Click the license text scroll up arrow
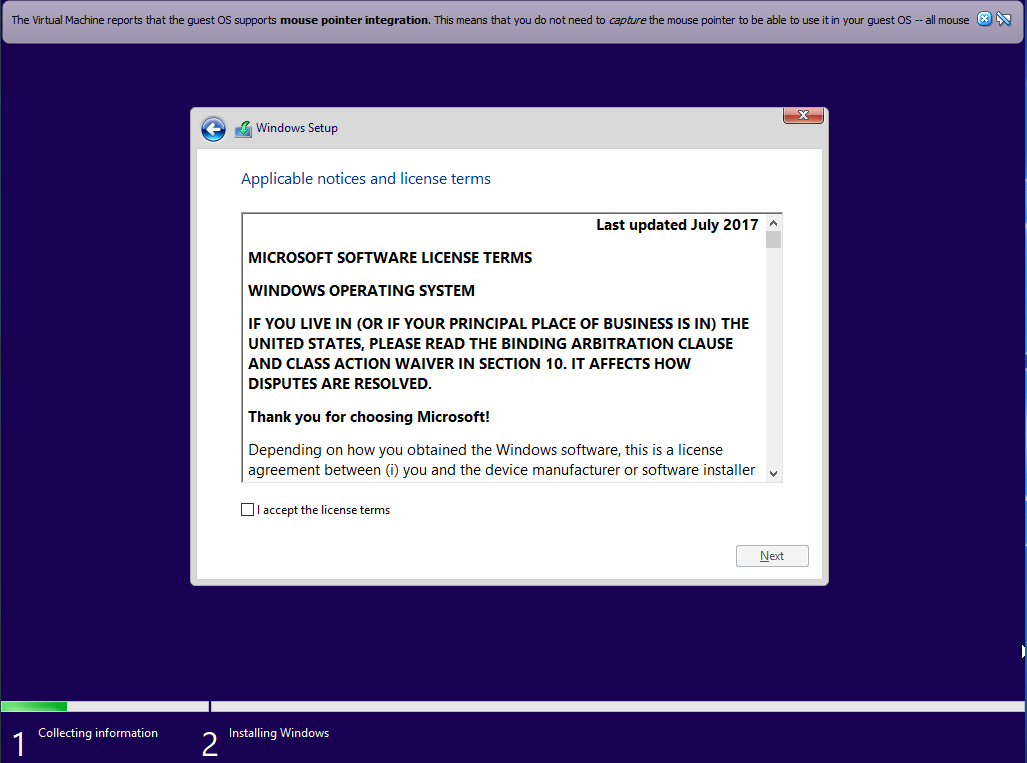1027x763 pixels. (x=774, y=223)
